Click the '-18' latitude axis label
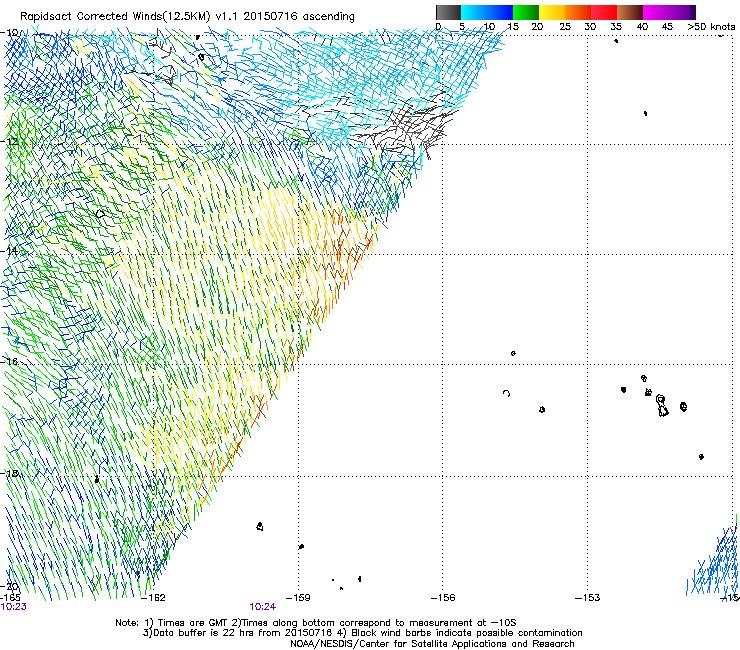 pos(9,473)
